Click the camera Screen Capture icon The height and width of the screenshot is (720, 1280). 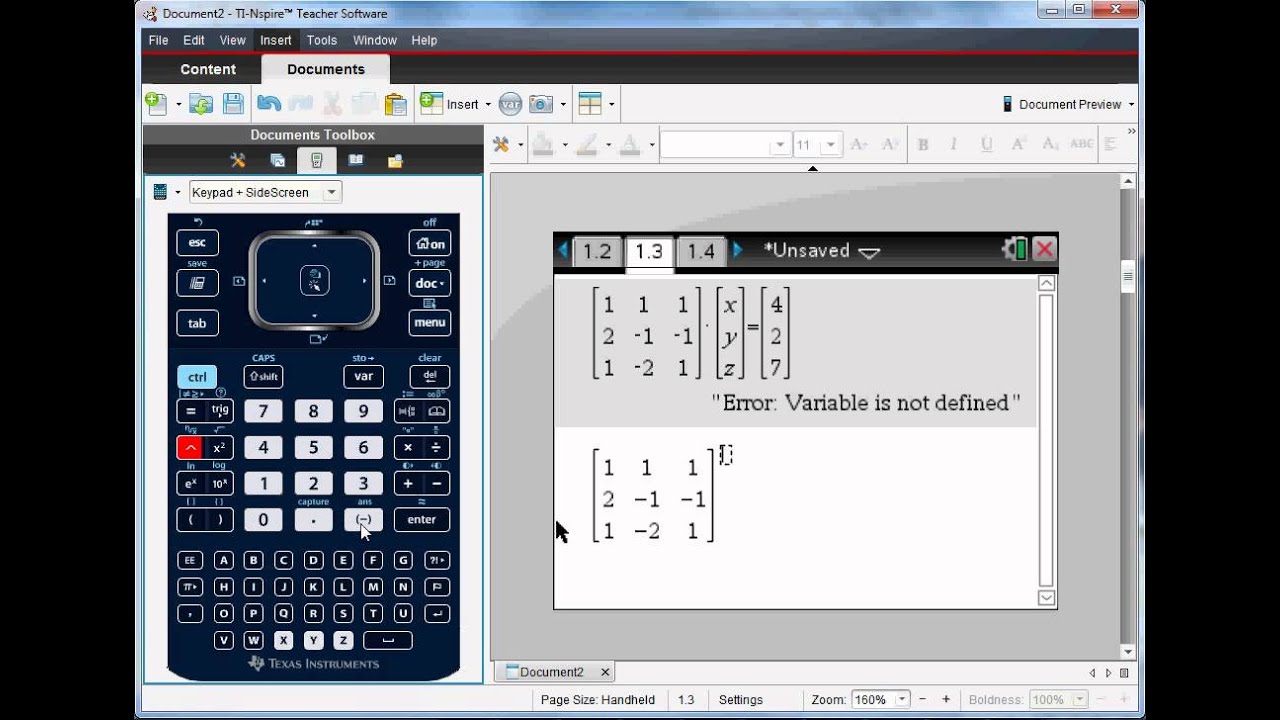click(540, 104)
